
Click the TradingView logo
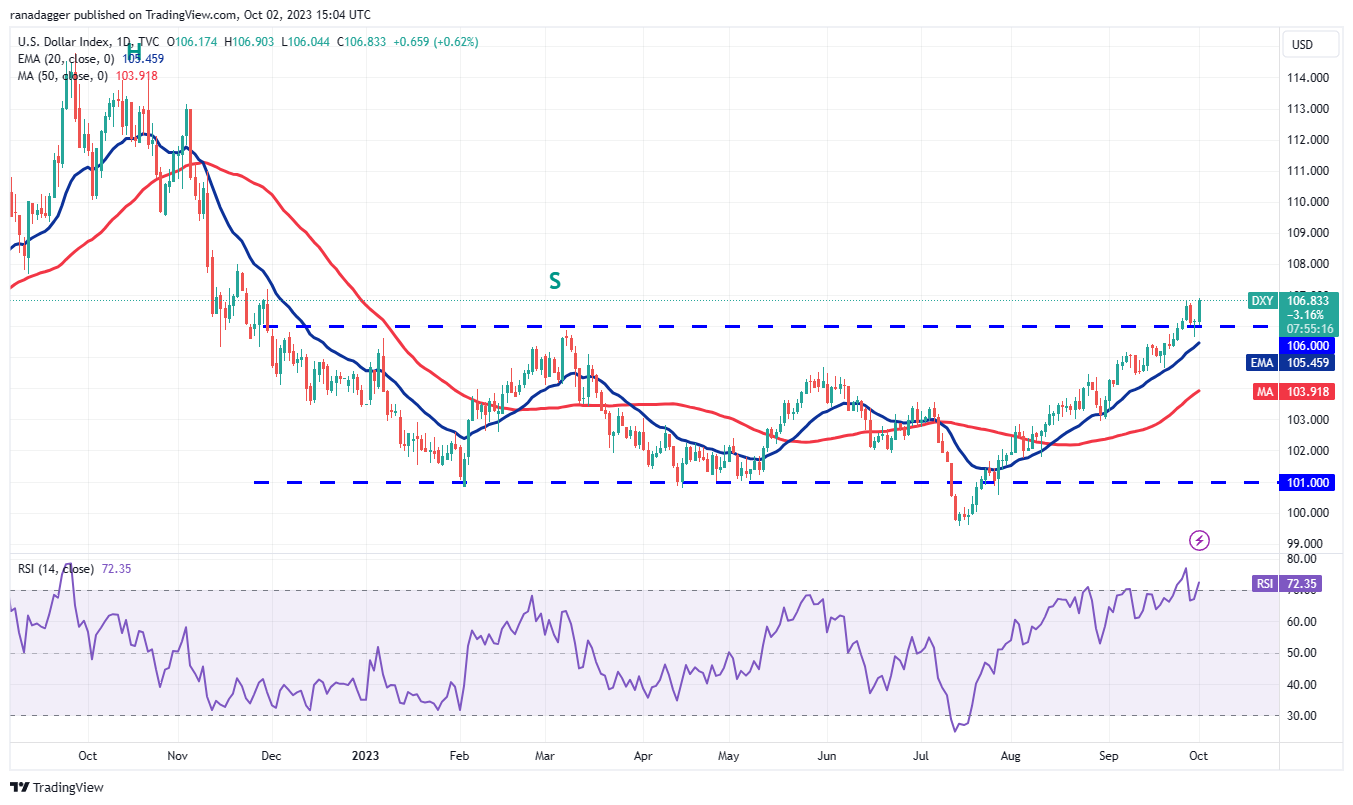coord(44,787)
